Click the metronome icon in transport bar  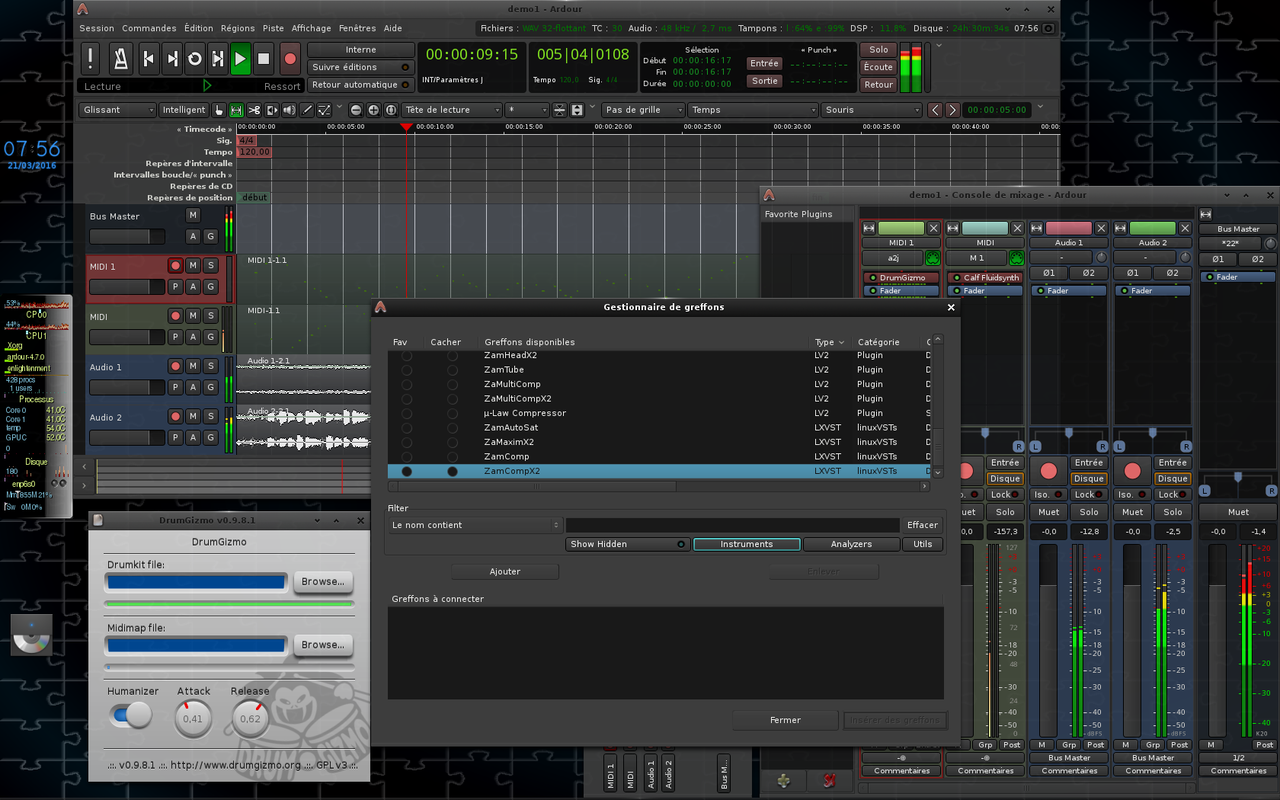pyautogui.click(x=120, y=58)
